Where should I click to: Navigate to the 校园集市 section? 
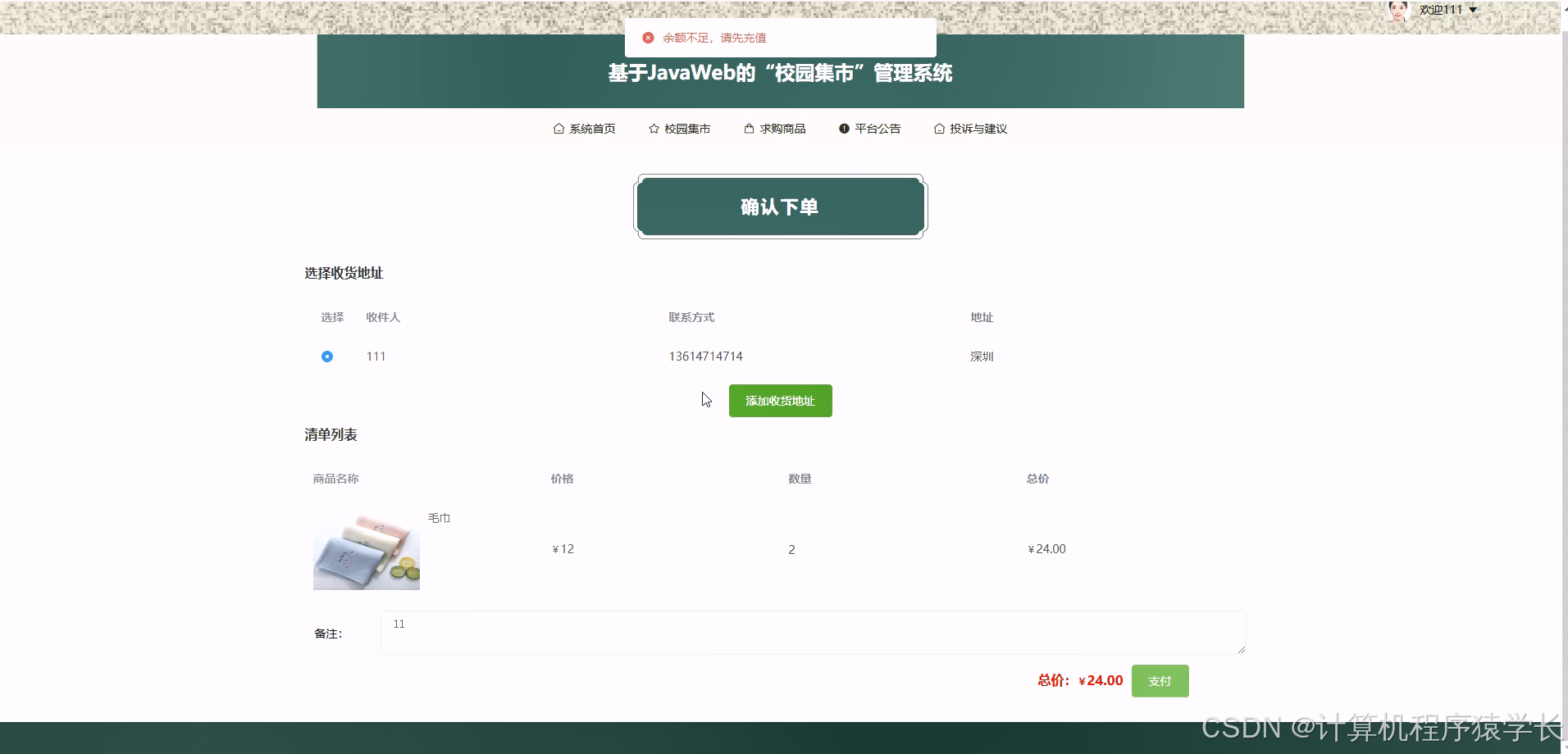pyautogui.click(x=687, y=128)
